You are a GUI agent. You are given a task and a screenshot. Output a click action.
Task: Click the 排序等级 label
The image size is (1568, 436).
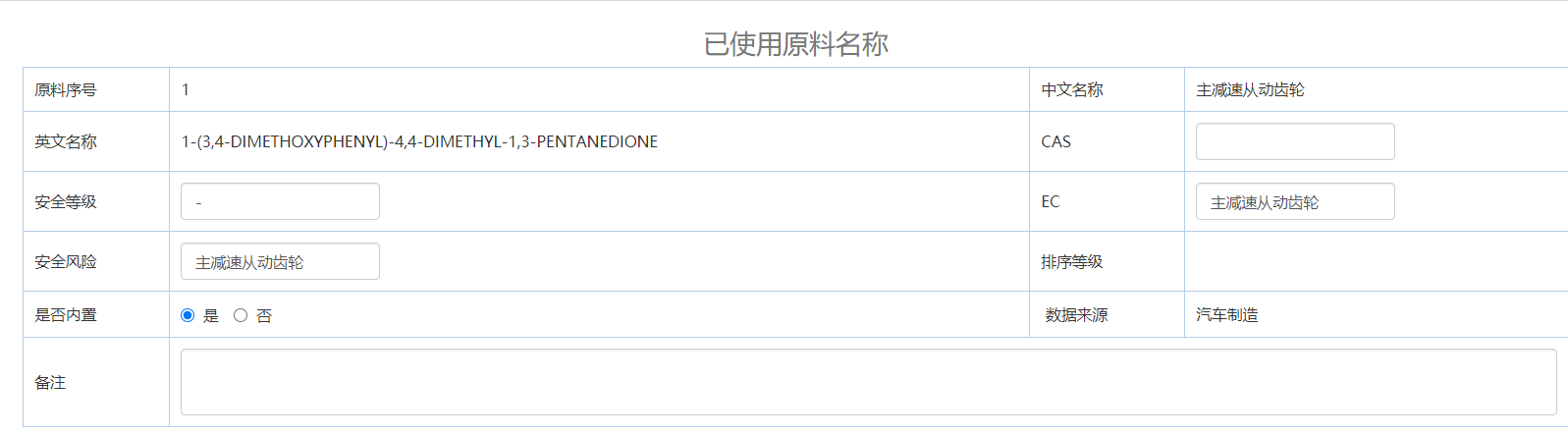[x=1072, y=261]
